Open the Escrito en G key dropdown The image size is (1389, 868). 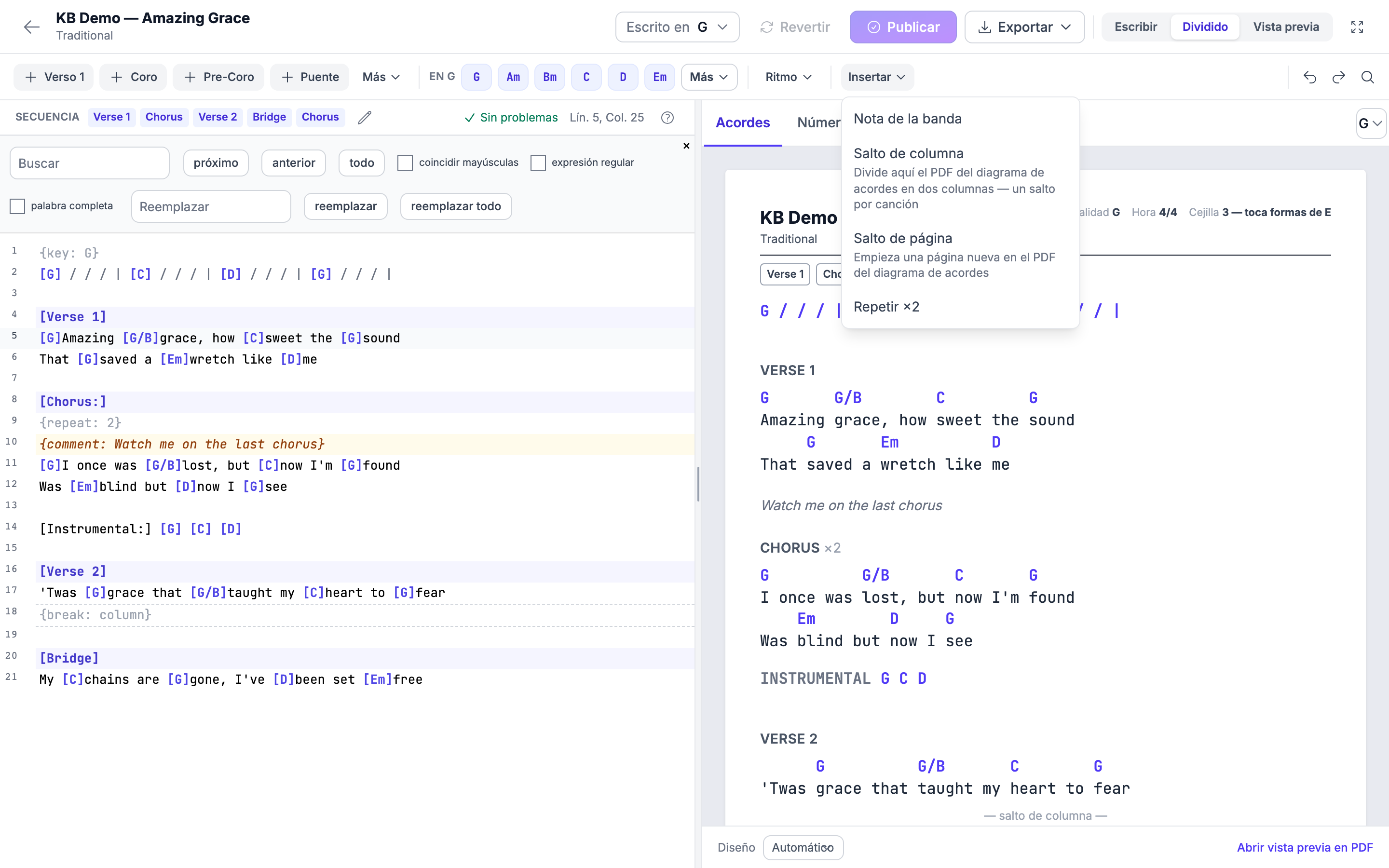[x=677, y=27]
